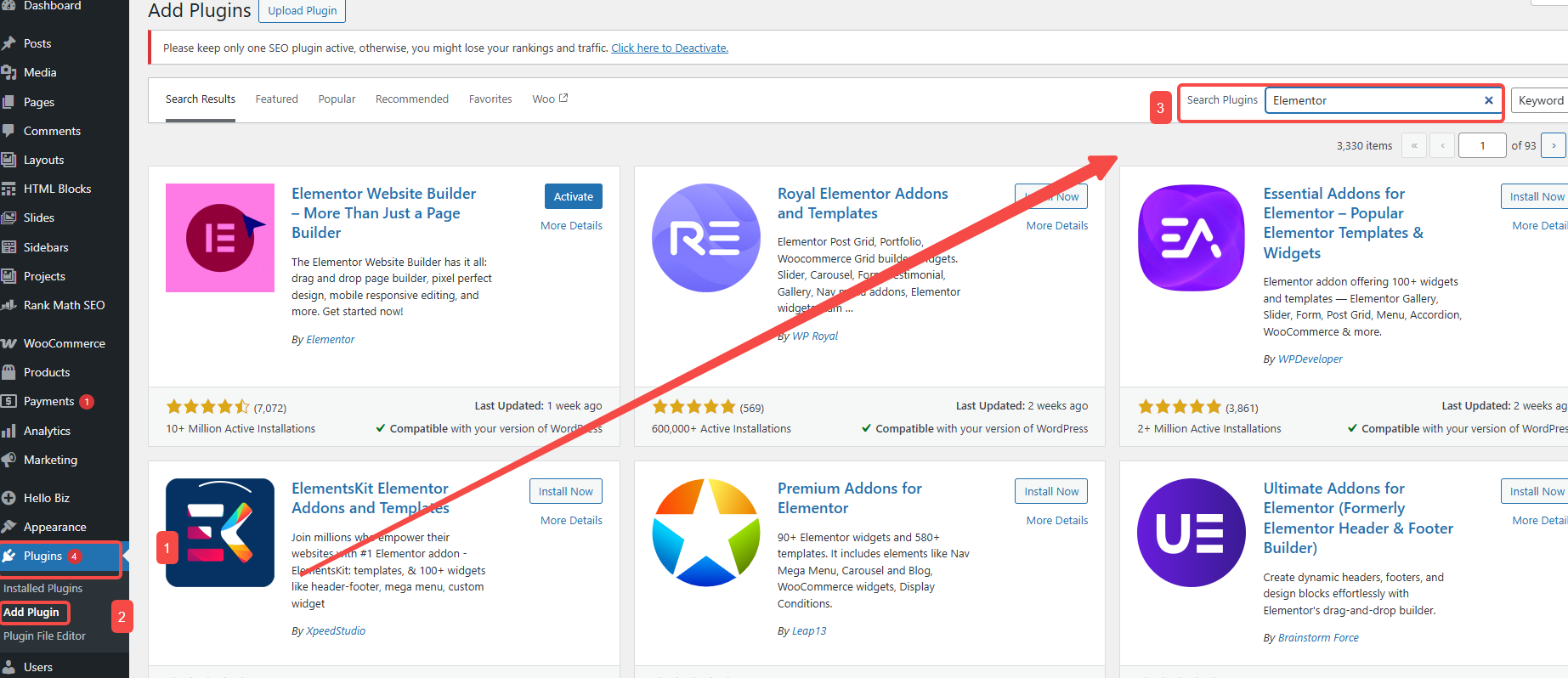Activate the Elementor Website Builder plugin

tap(574, 196)
